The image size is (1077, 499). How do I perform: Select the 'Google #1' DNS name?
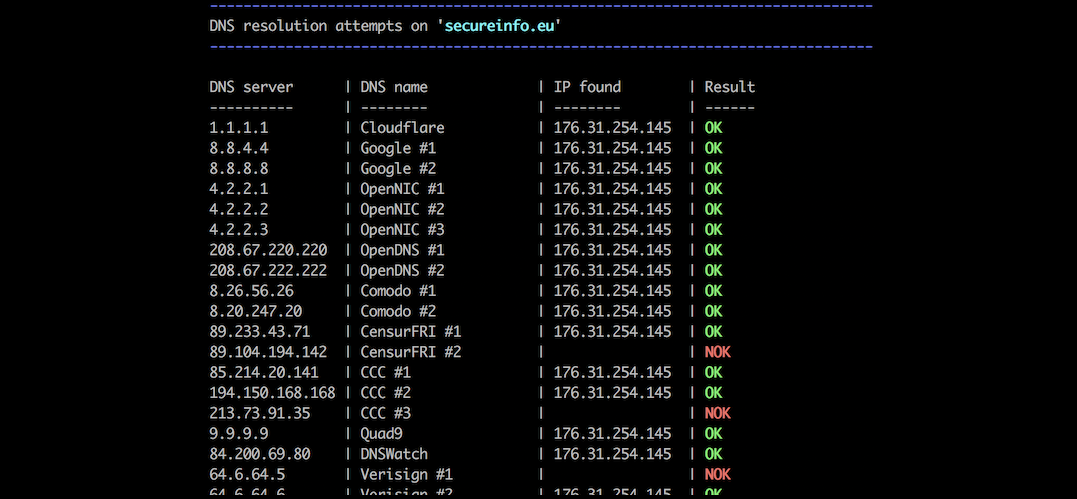coord(398,148)
